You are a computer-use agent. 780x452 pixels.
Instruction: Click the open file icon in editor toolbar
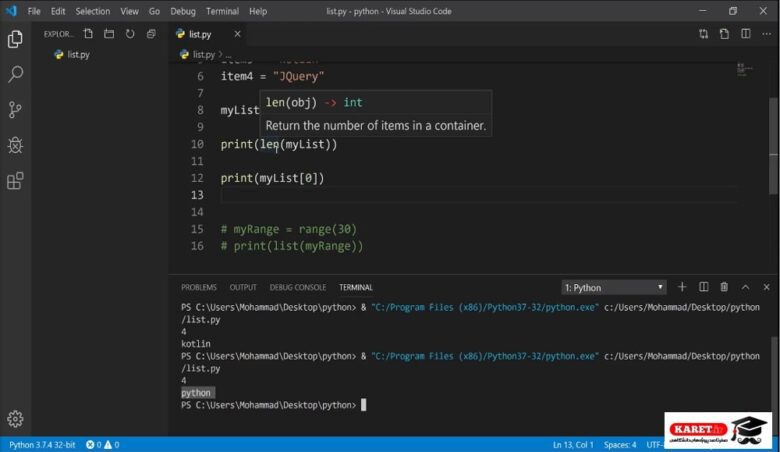tap(724, 34)
